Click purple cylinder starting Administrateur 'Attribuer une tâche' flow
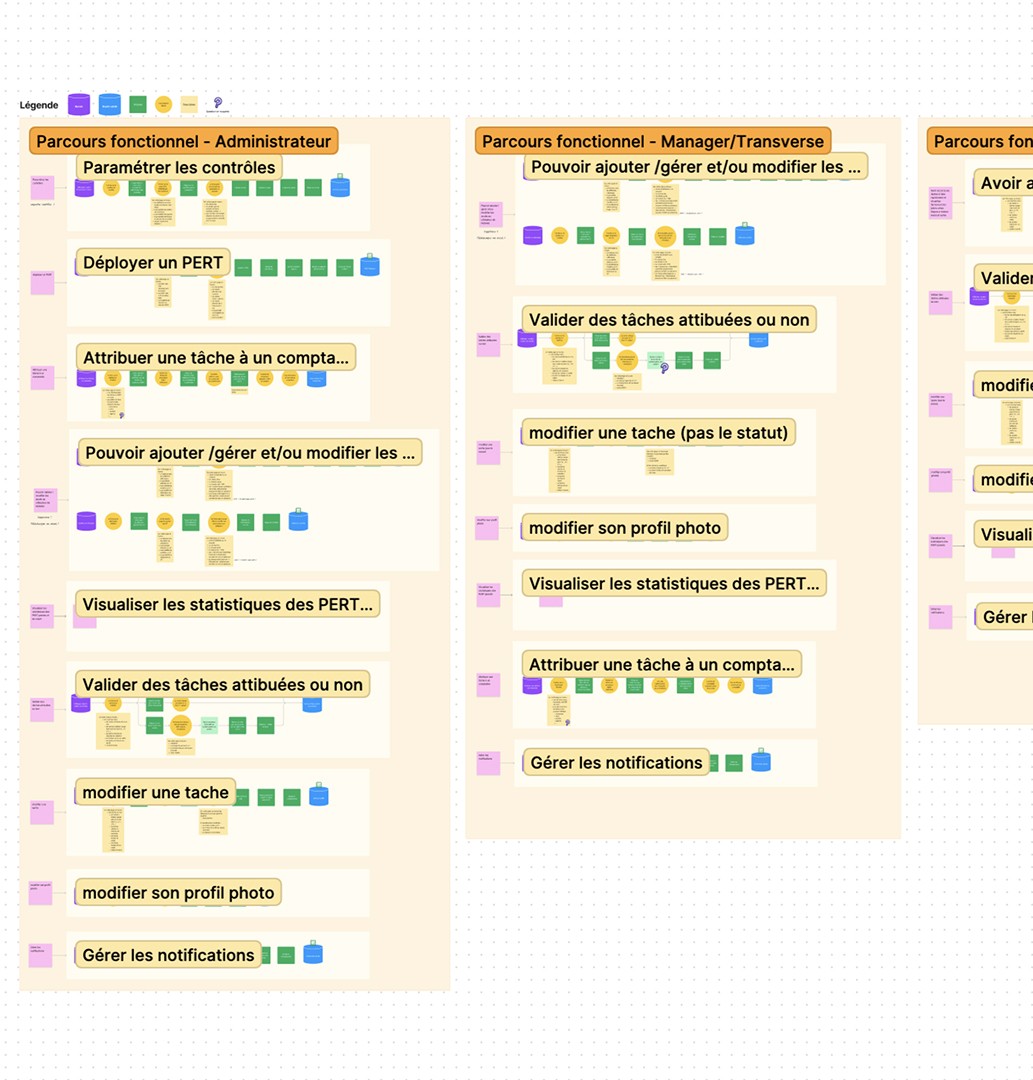 pyautogui.click(x=86, y=378)
